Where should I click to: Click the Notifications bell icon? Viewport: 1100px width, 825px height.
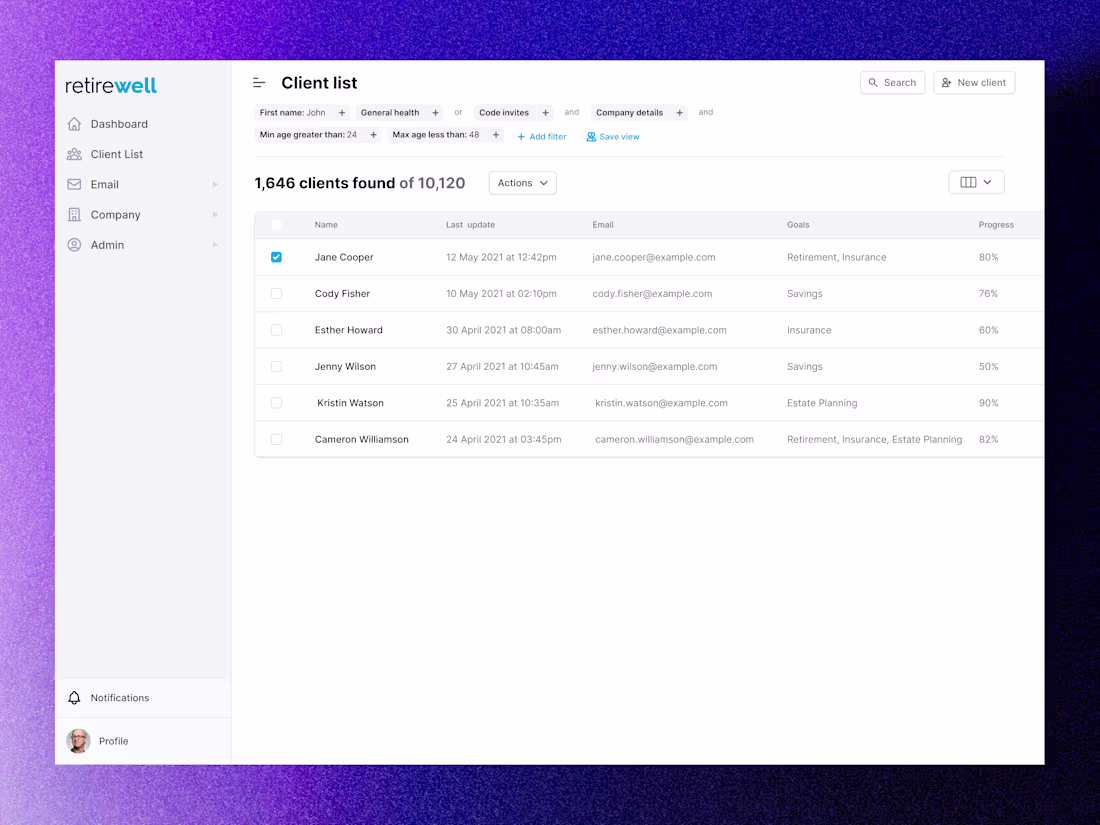point(74,697)
